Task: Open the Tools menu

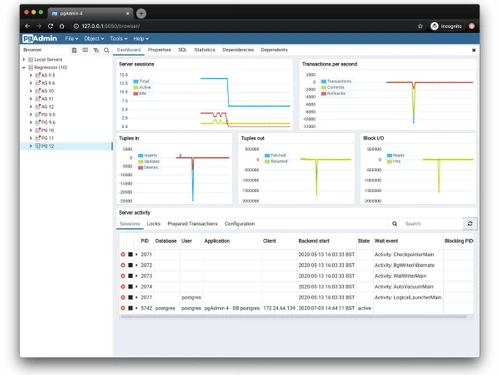Action: coord(119,39)
